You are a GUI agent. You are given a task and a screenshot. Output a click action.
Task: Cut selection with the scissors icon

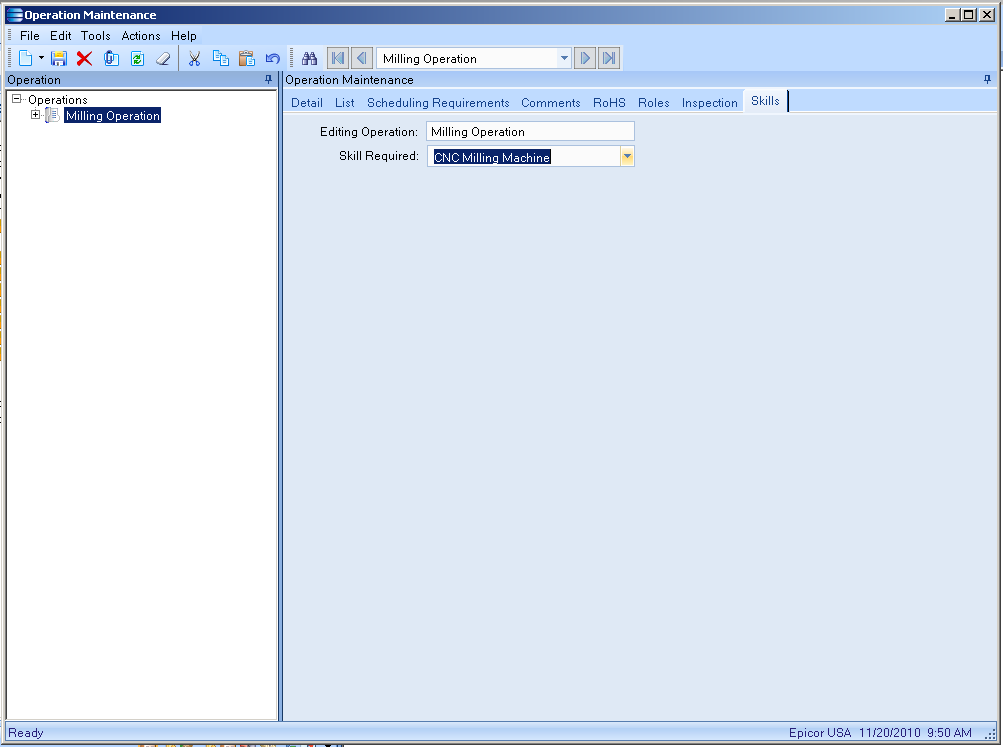[x=194, y=59]
